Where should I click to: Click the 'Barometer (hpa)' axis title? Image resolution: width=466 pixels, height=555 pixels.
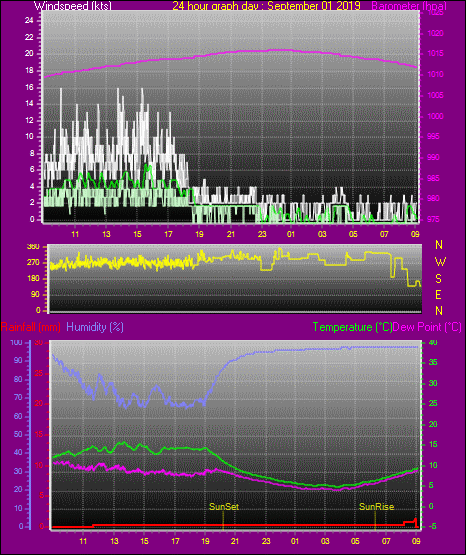pos(409,6)
